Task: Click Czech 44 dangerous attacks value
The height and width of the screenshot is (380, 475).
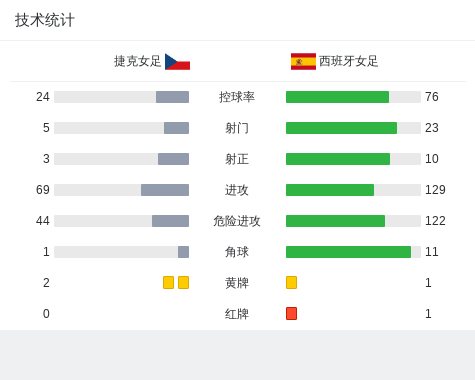Action: click(x=43, y=221)
